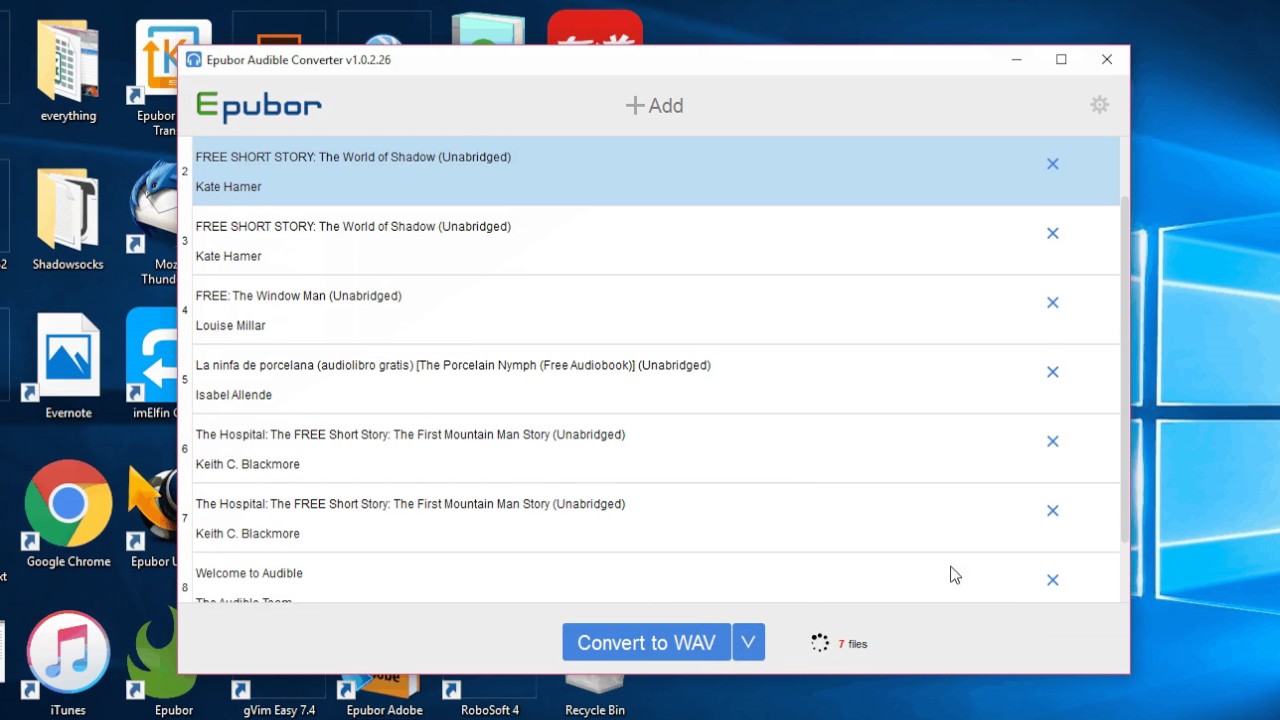Select La ninfa de porcelana title
Image resolution: width=1280 pixels, height=720 pixels.
(453, 366)
